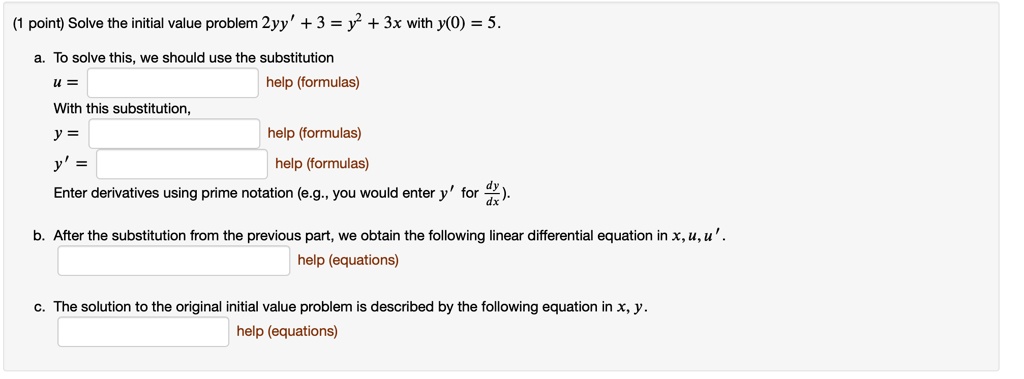This screenshot has height=379, width=1024.
Task: Click the 'y' =' label before third field
Action: tap(70, 164)
